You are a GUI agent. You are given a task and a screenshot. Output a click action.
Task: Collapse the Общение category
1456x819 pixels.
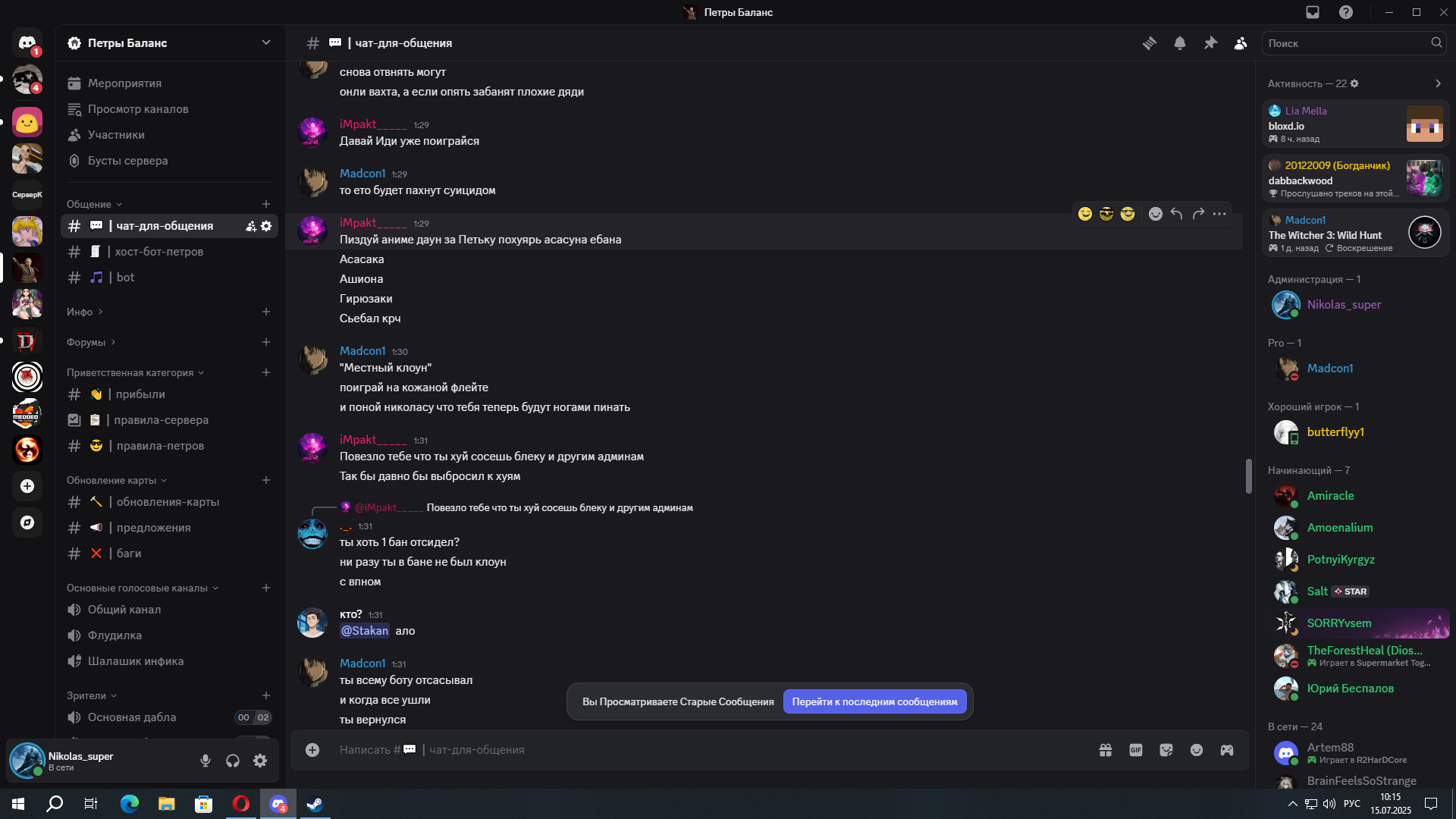[94, 204]
